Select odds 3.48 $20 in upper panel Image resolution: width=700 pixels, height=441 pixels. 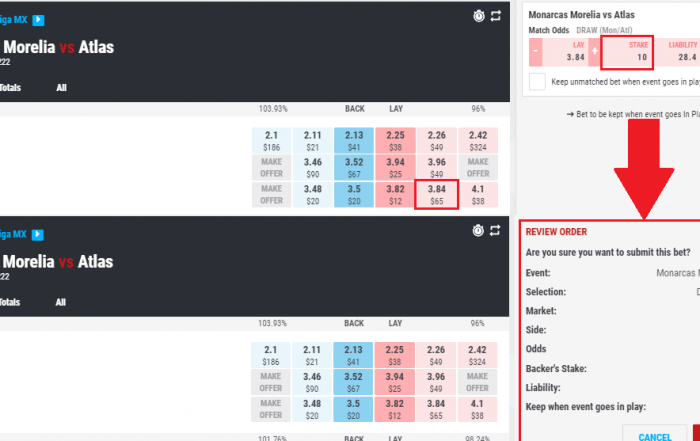[x=312, y=195]
